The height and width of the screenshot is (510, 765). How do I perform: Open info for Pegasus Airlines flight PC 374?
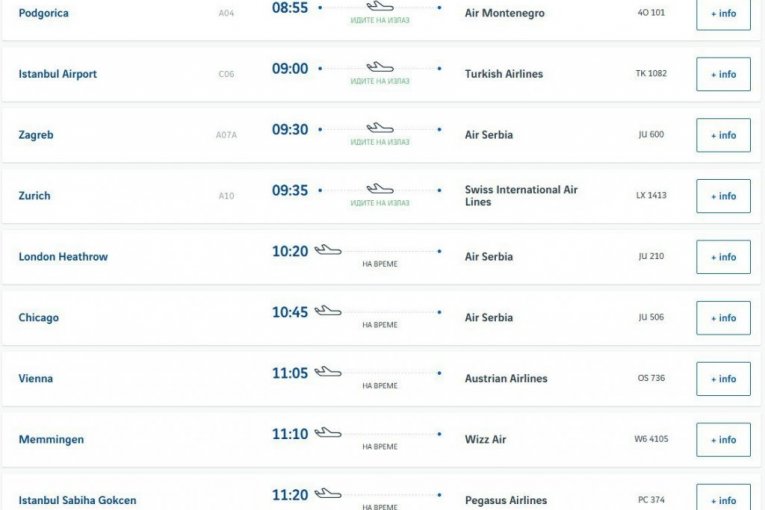click(x=723, y=499)
